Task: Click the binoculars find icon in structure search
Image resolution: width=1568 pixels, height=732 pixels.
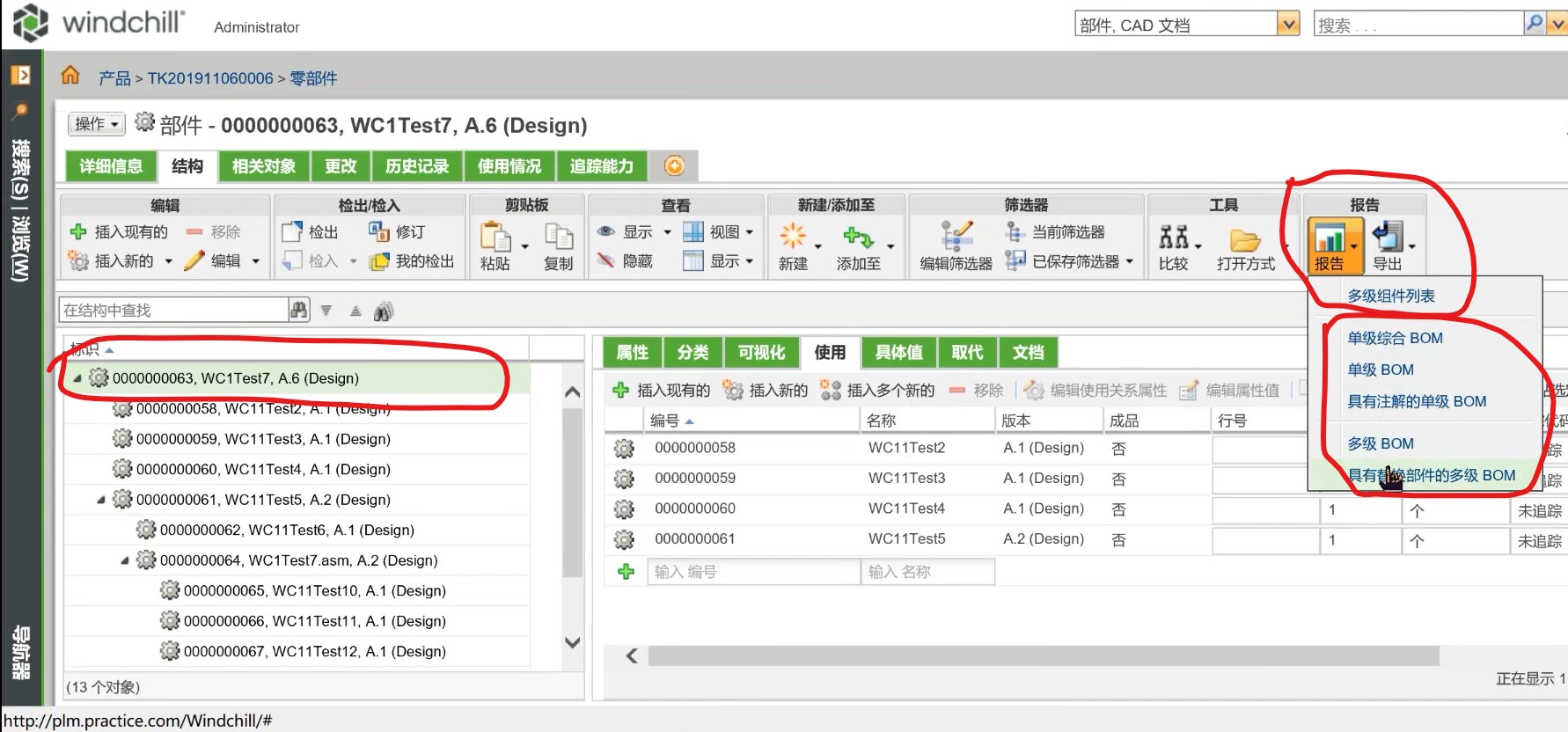Action: click(x=299, y=310)
